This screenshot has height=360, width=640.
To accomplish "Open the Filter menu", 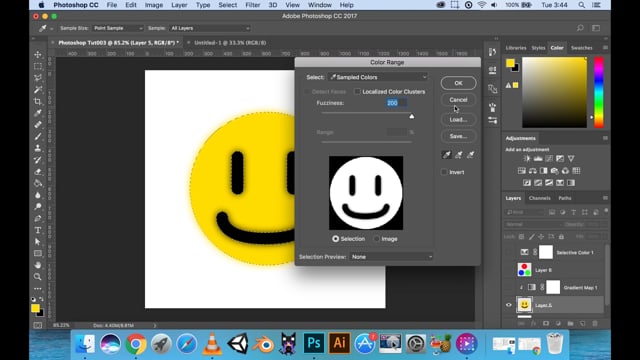I will (253, 5).
